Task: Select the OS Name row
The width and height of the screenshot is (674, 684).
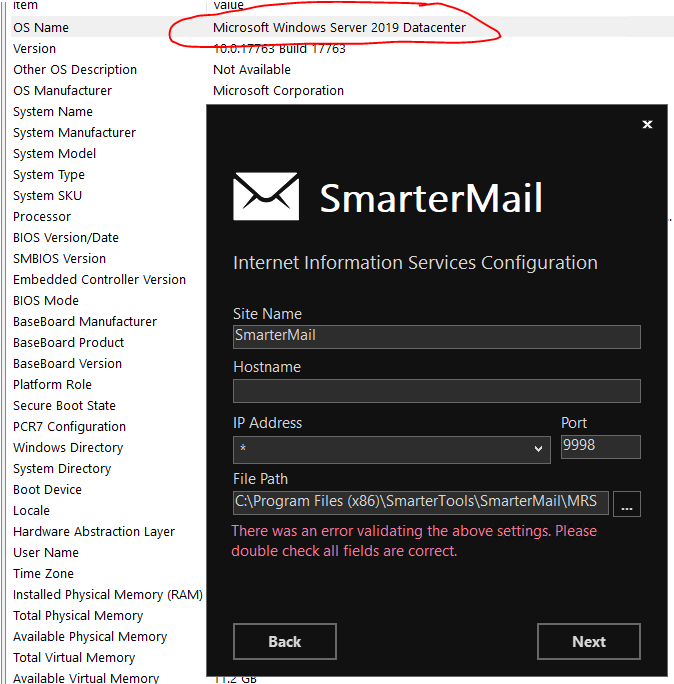Action: (x=41, y=28)
